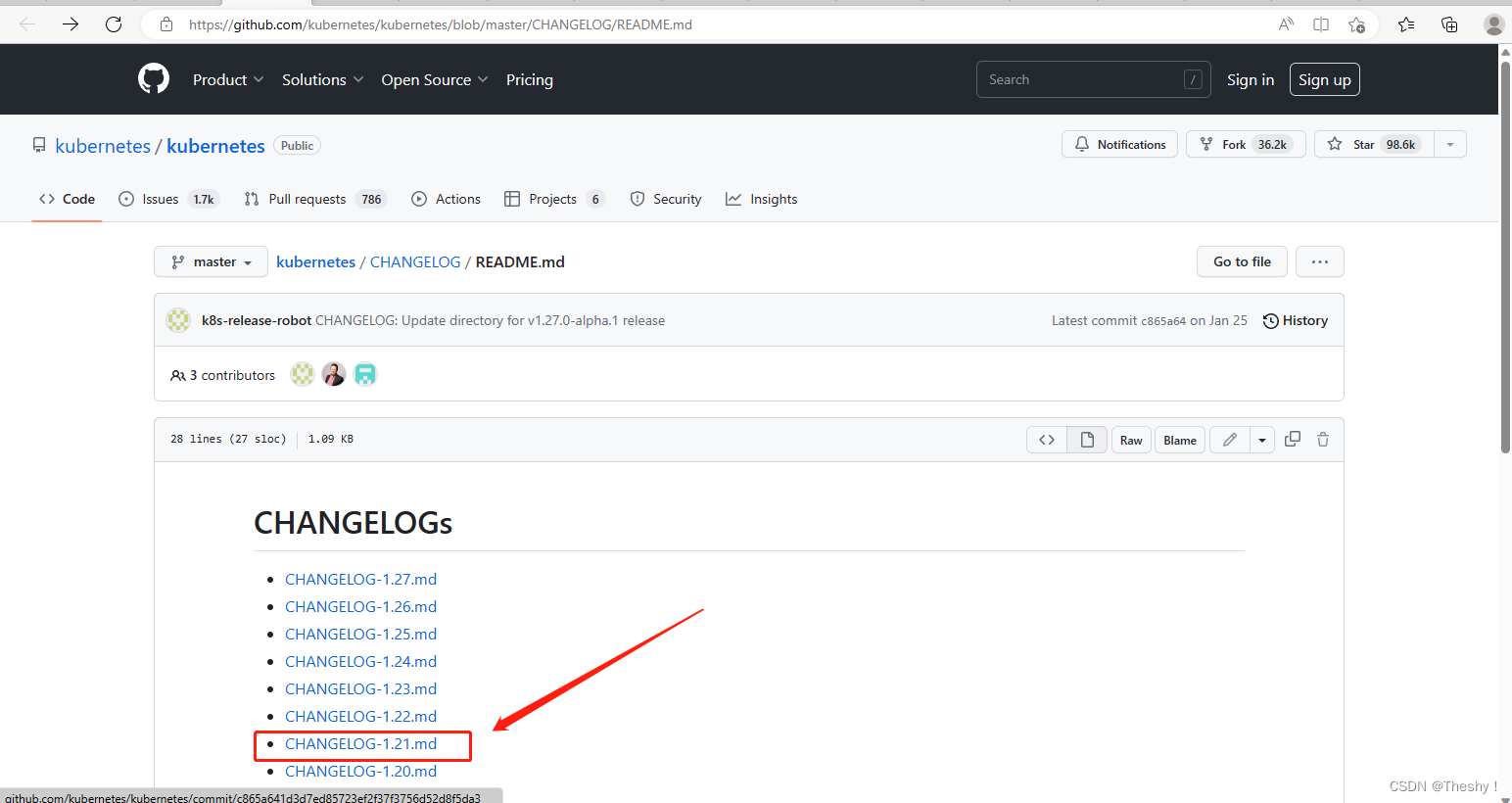Refresh the page in the browser
This screenshot has width=1512, height=803.
[x=114, y=24]
